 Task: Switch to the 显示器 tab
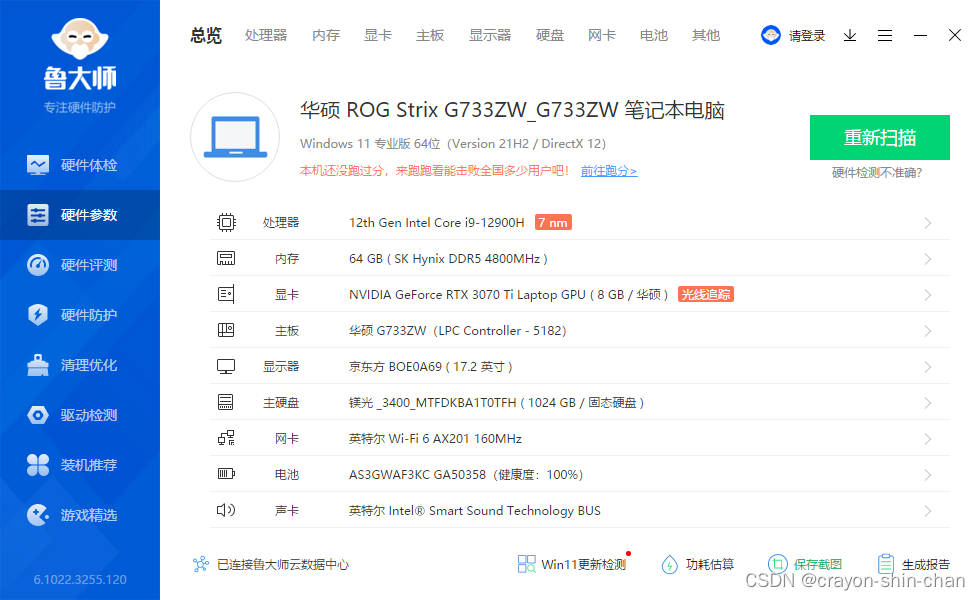point(490,36)
